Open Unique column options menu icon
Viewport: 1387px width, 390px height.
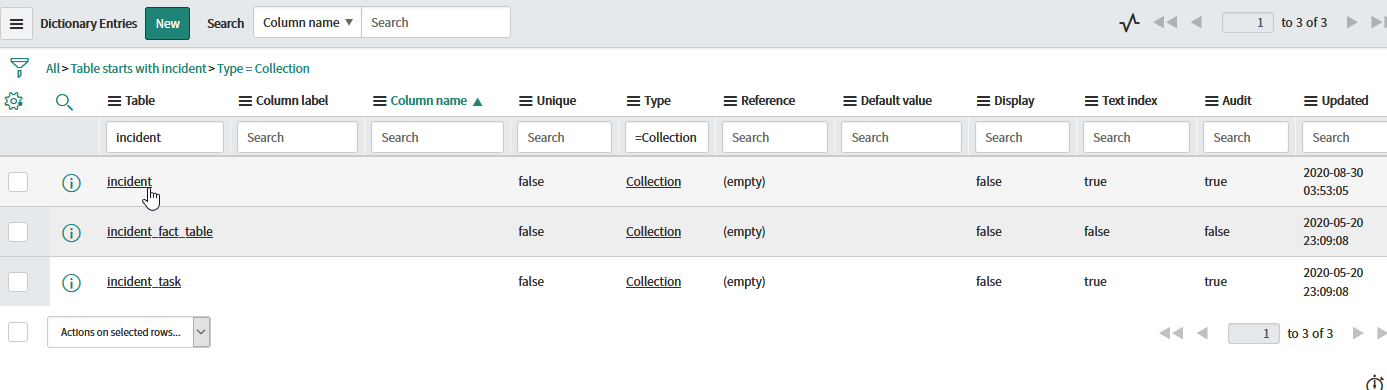(526, 101)
